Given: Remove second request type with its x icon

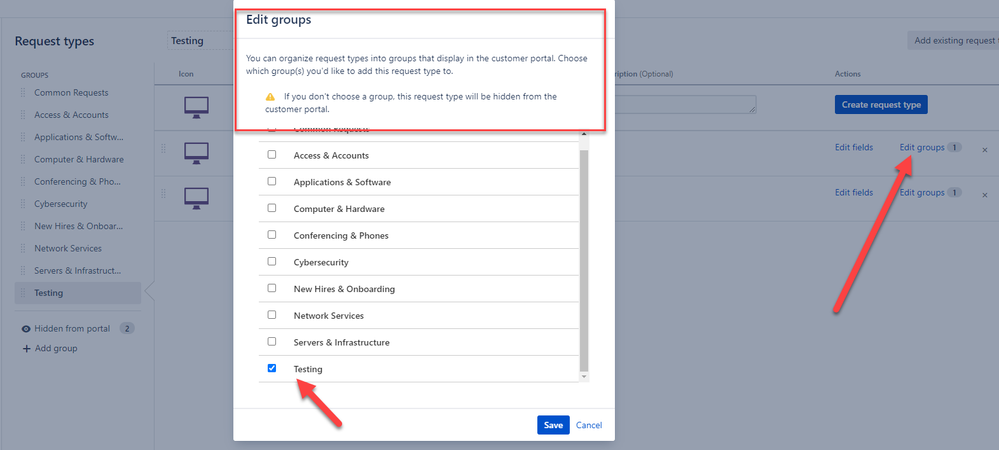Looking at the screenshot, I should (x=984, y=195).
